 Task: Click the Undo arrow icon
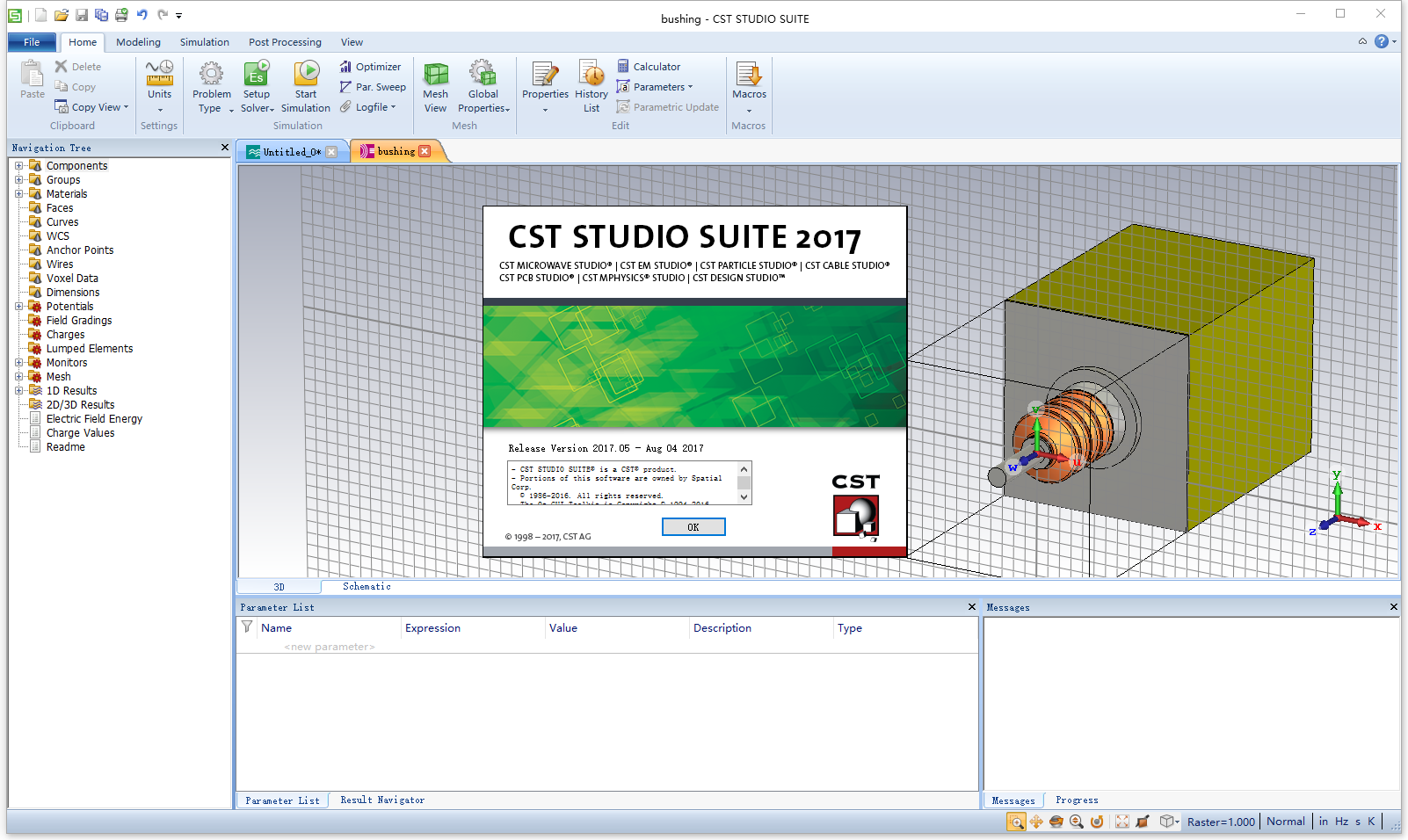(x=142, y=15)
